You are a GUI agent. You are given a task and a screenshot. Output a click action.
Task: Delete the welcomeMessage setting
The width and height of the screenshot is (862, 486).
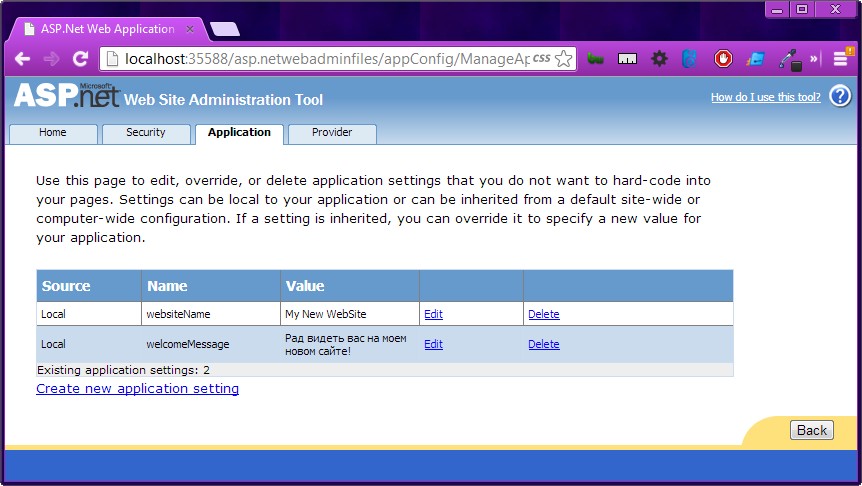(x=544, y=344)
